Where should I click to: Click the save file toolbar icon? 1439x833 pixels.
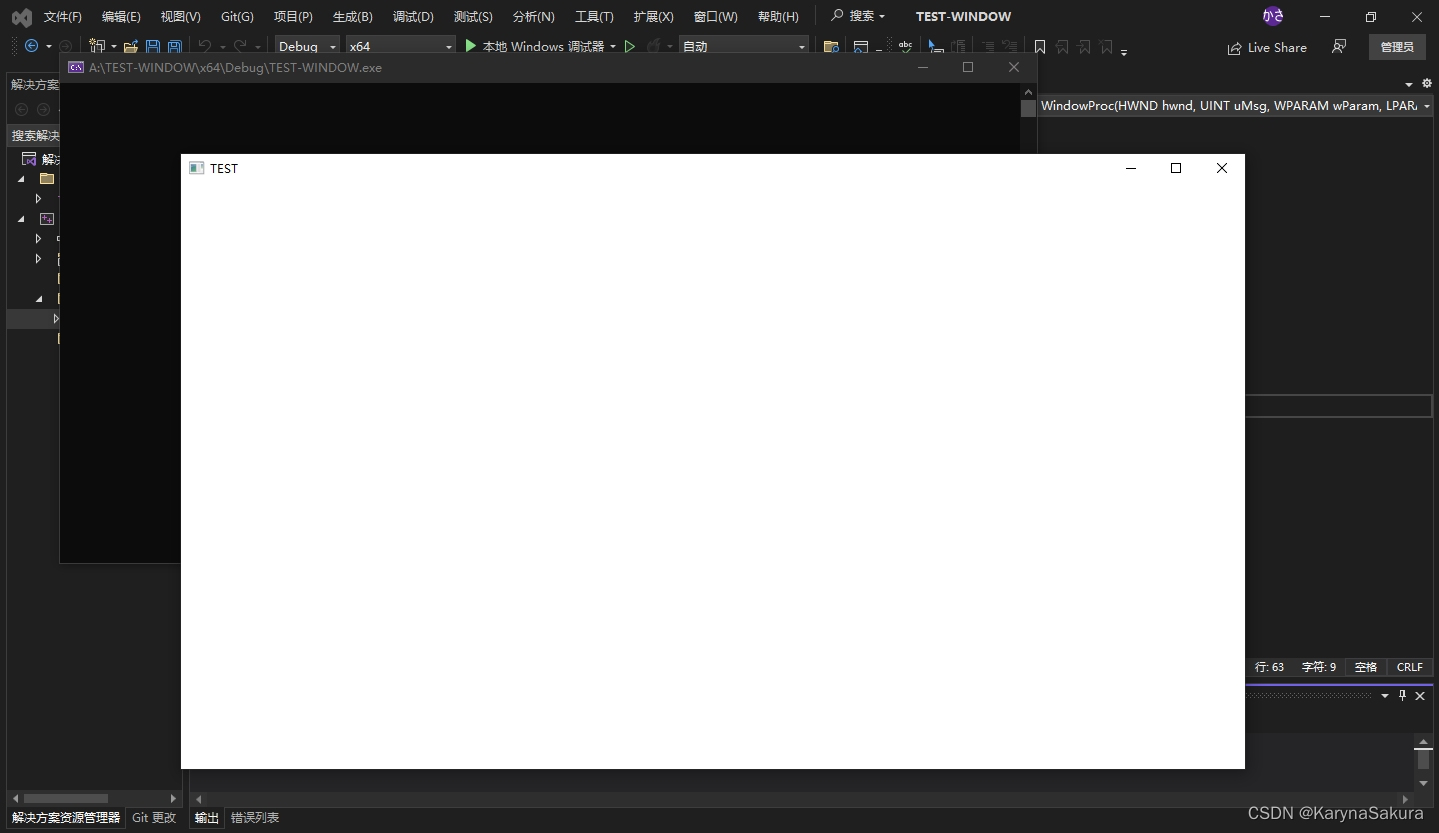pos(153,46)
